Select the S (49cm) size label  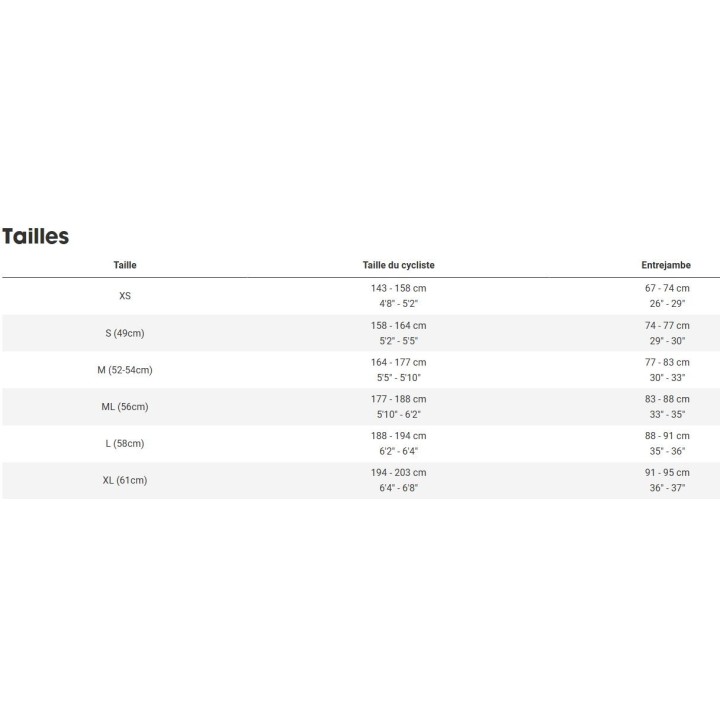tap(125, 333)
